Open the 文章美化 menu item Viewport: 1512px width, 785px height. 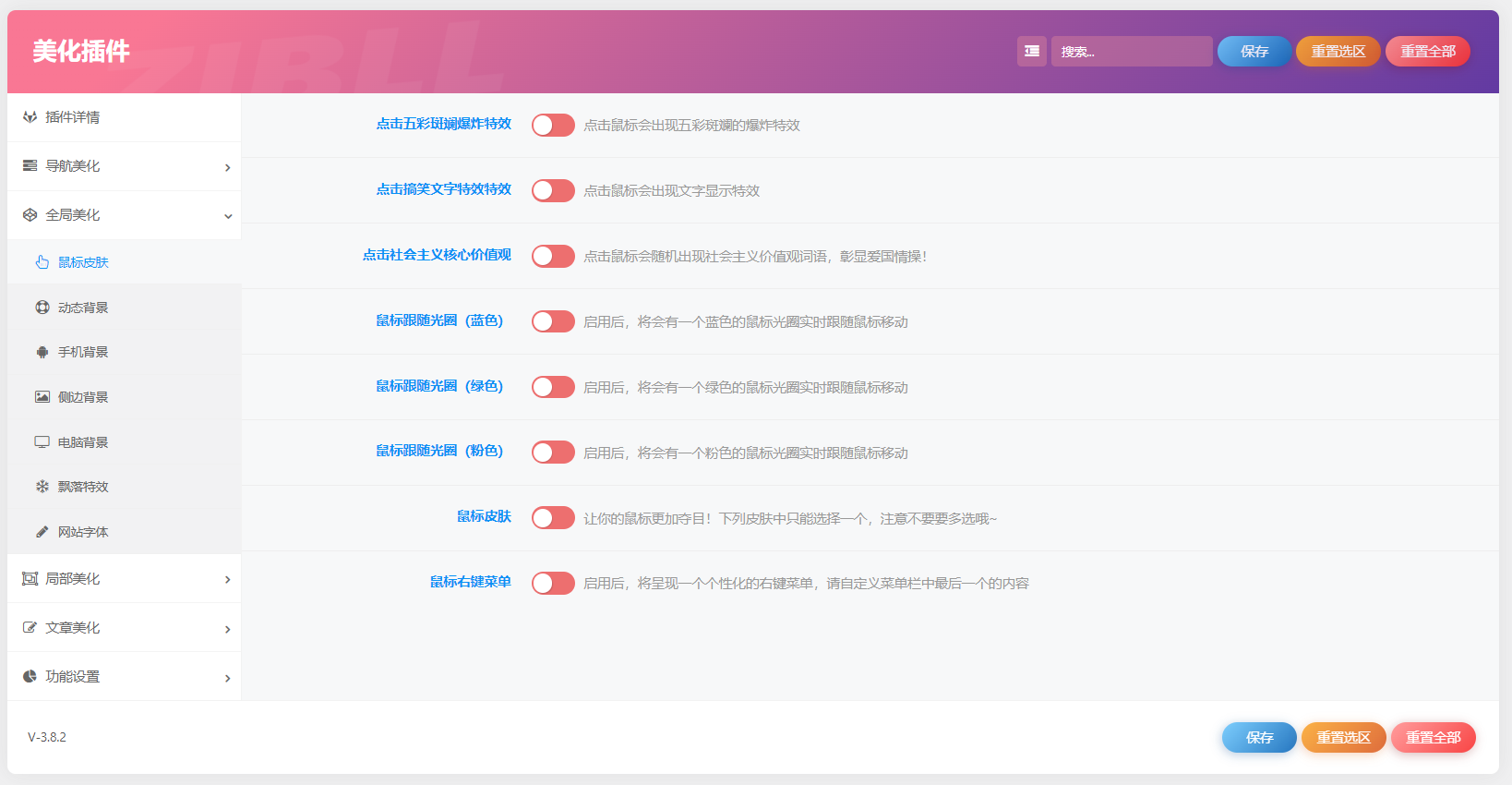pyautogui.click(x=73, y=628)
